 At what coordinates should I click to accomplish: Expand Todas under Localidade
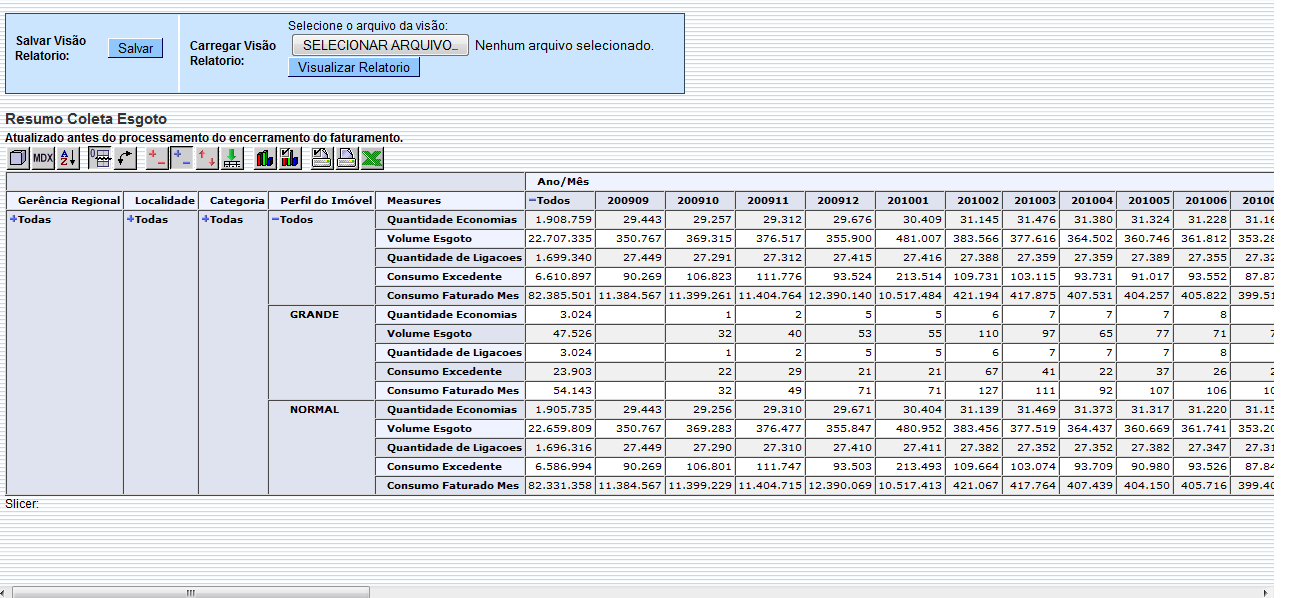132,219
